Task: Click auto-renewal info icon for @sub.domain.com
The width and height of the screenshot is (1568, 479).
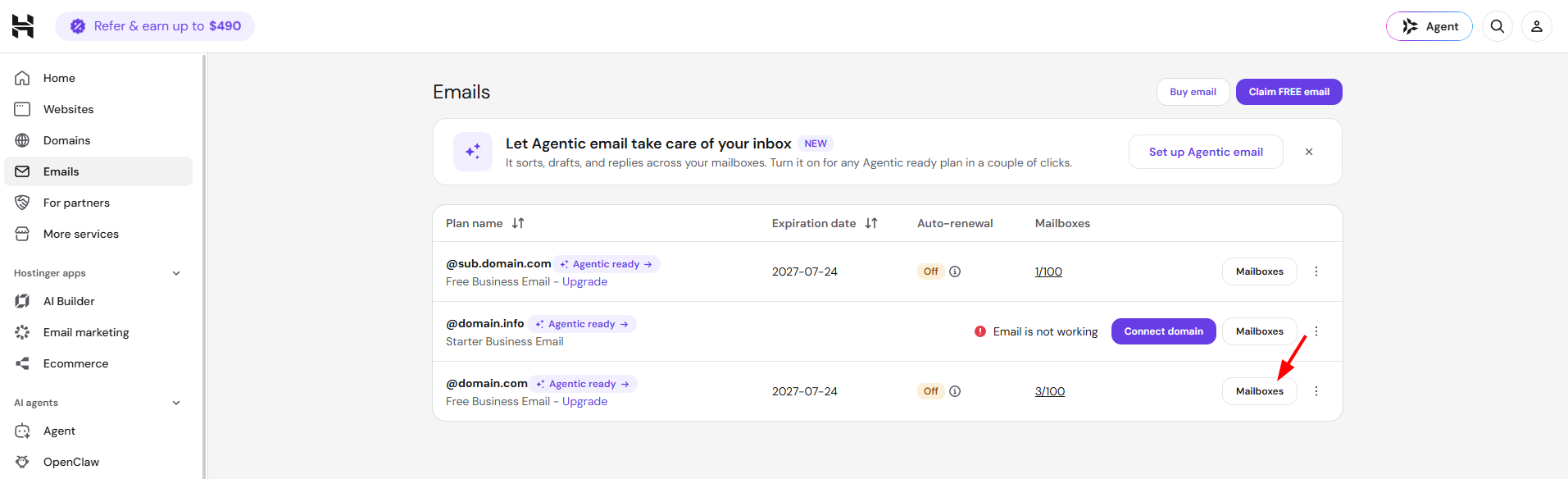Action: tap(955, 271)
